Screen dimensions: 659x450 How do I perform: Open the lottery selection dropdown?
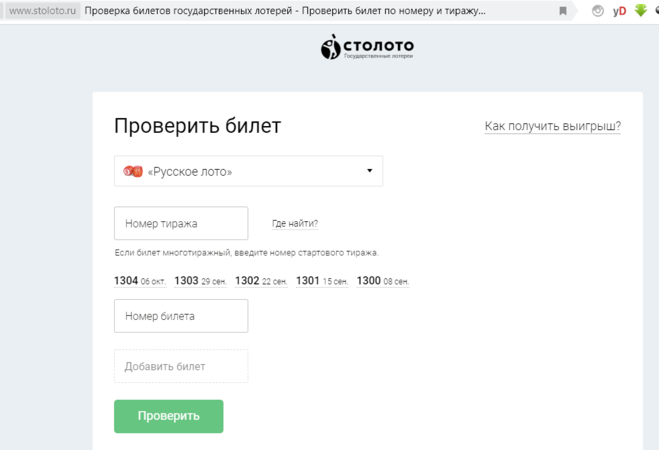pyautogui.click(x=248, y=171)
